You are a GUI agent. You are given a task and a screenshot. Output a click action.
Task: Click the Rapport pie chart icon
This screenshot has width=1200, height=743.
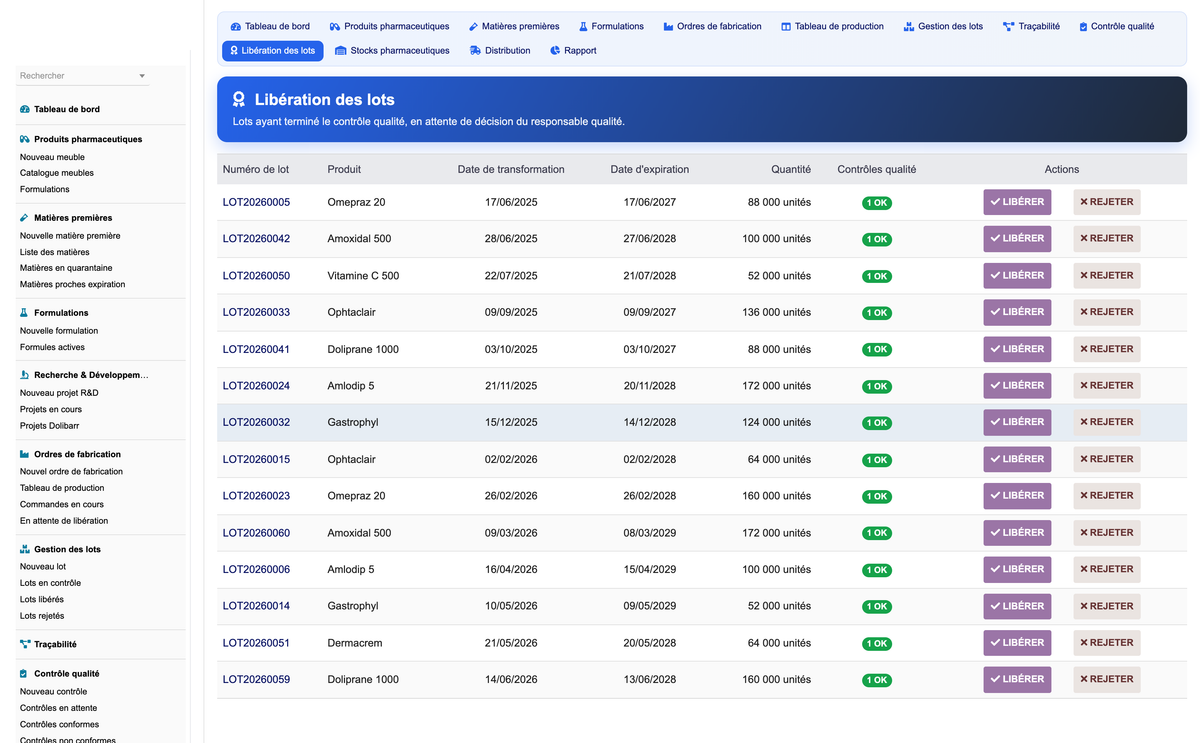click(555, 50)
